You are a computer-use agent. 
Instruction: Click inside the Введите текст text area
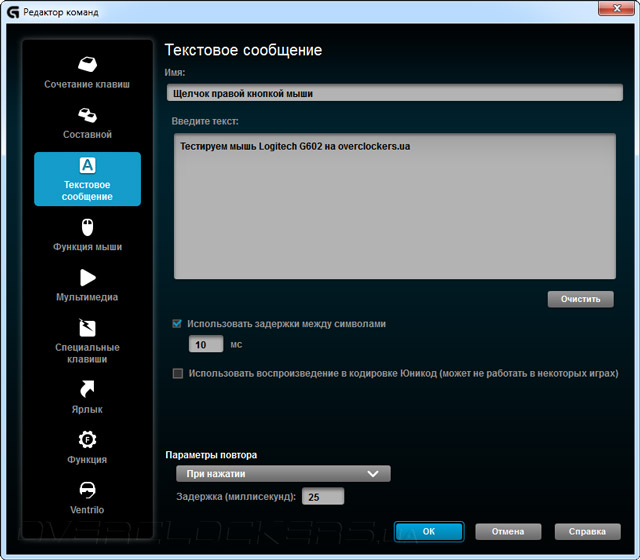click(395, 206)
